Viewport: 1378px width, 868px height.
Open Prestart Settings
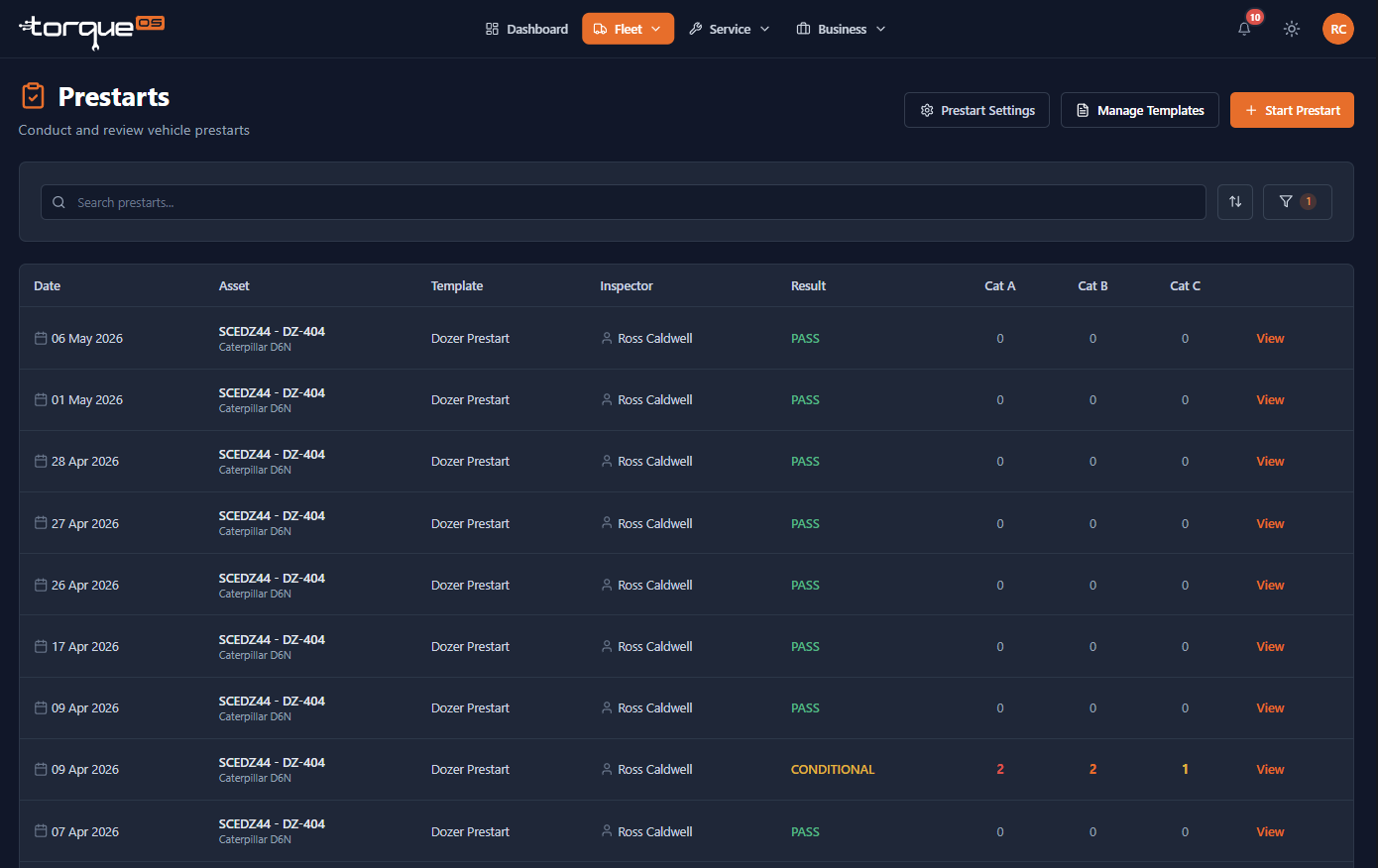[976, 110]
